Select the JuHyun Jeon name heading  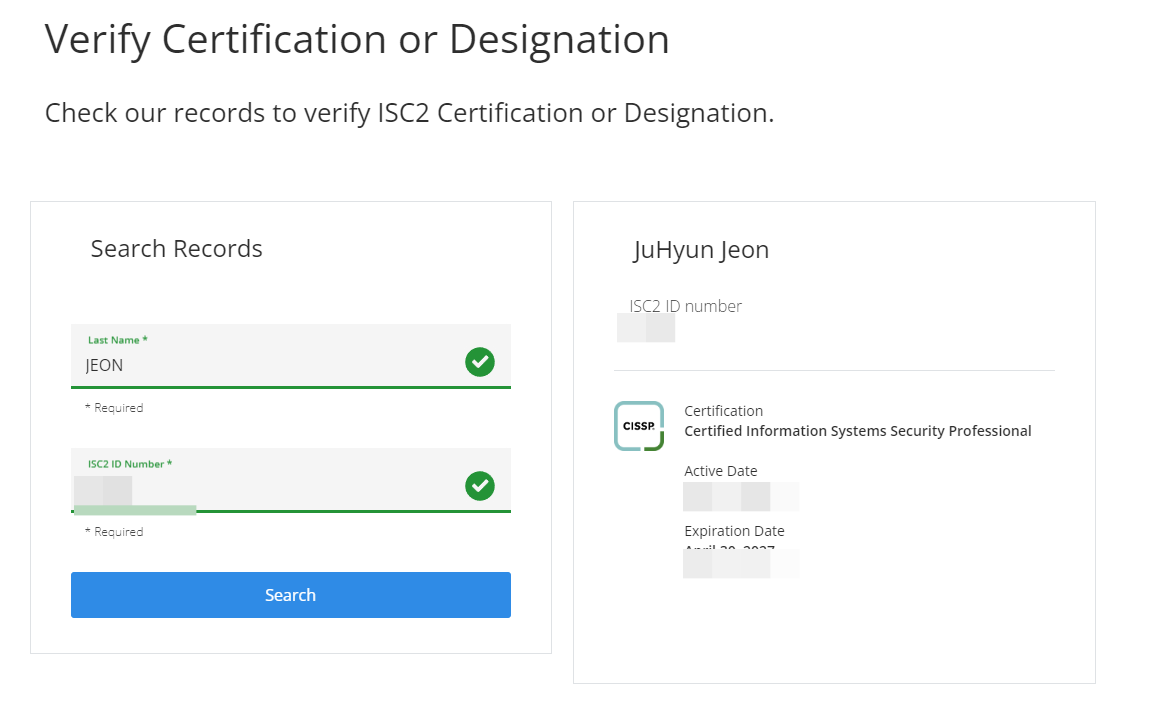pyautogui.click(x=701, y=250)
